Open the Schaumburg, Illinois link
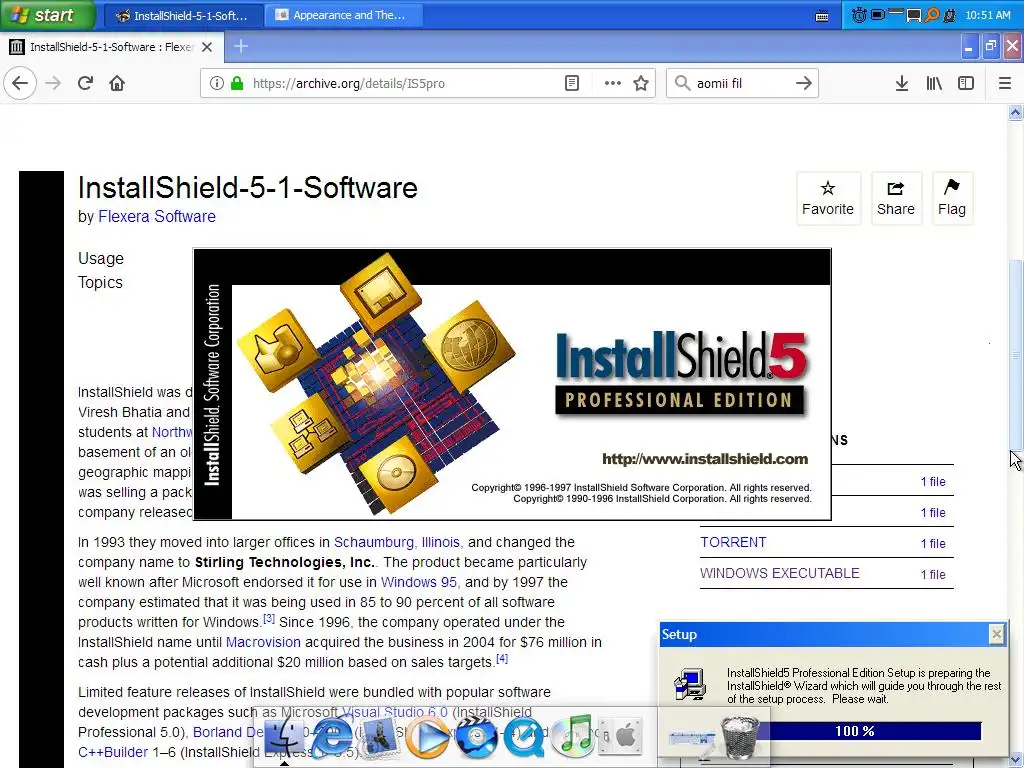Screen dimensions: 1024x768 pyautogui.click(x=398, y=542)
